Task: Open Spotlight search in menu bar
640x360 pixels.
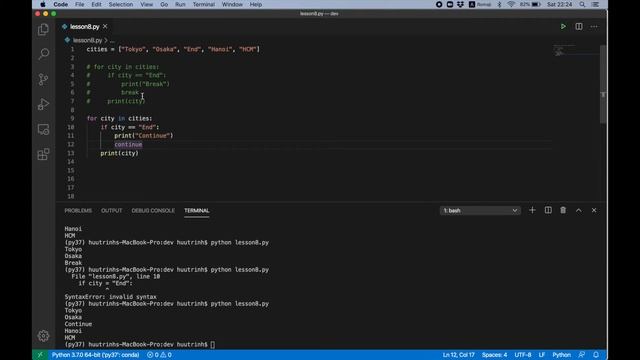Action: click(x=582, y=4)
